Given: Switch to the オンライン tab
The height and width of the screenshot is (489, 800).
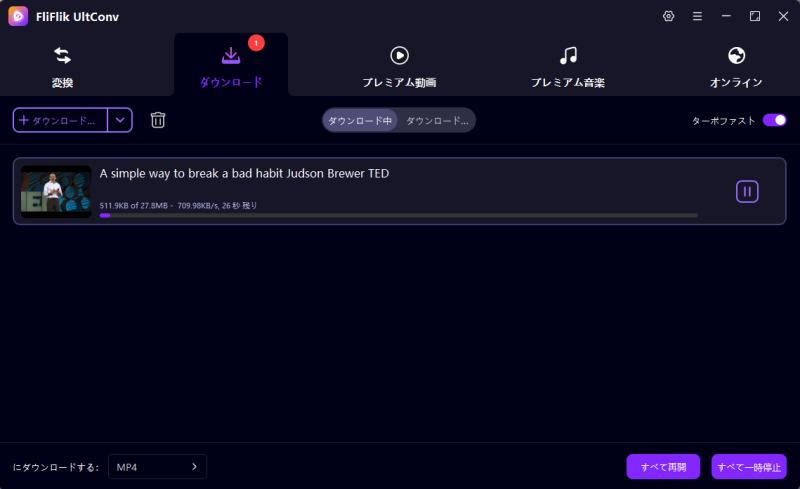Looking at the screenshot, I should [736, 67].
